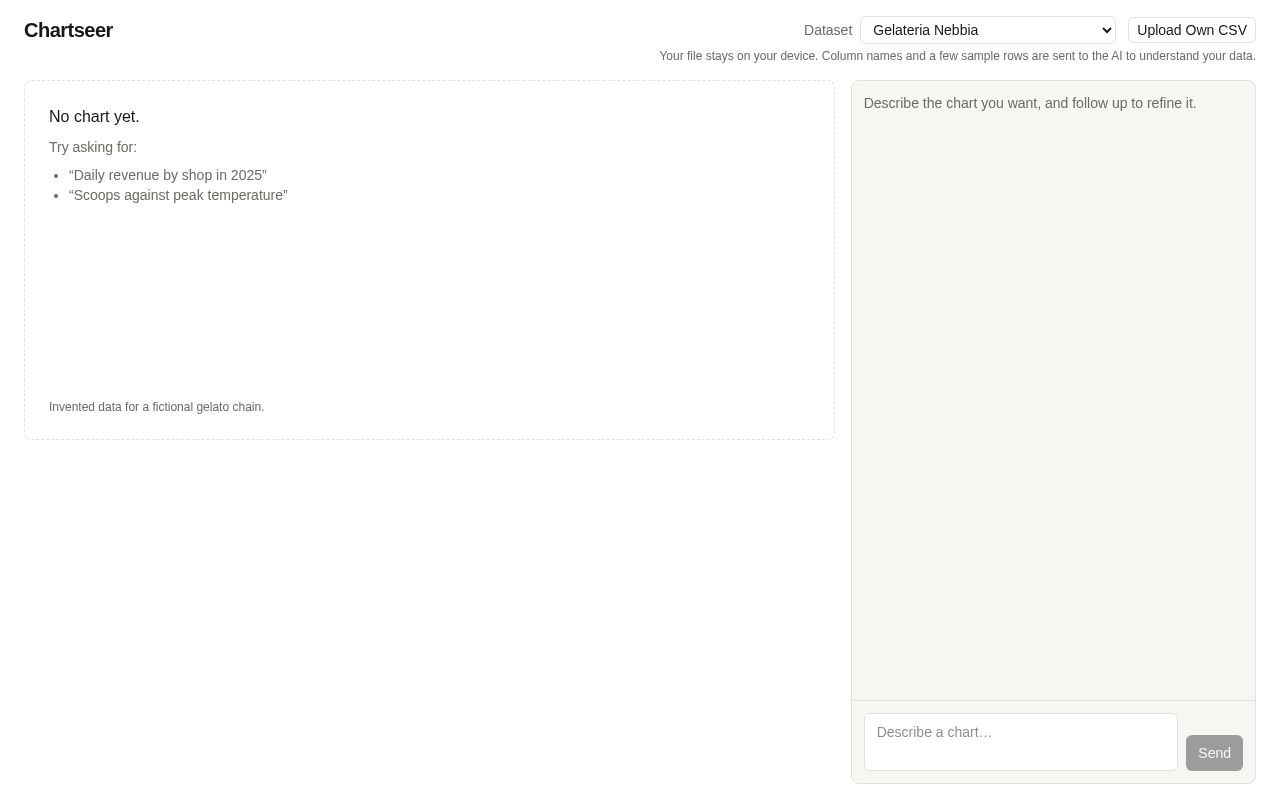Click the Send button
The height and width of the screenshot is (800, 1280).
coord(1214,753)
